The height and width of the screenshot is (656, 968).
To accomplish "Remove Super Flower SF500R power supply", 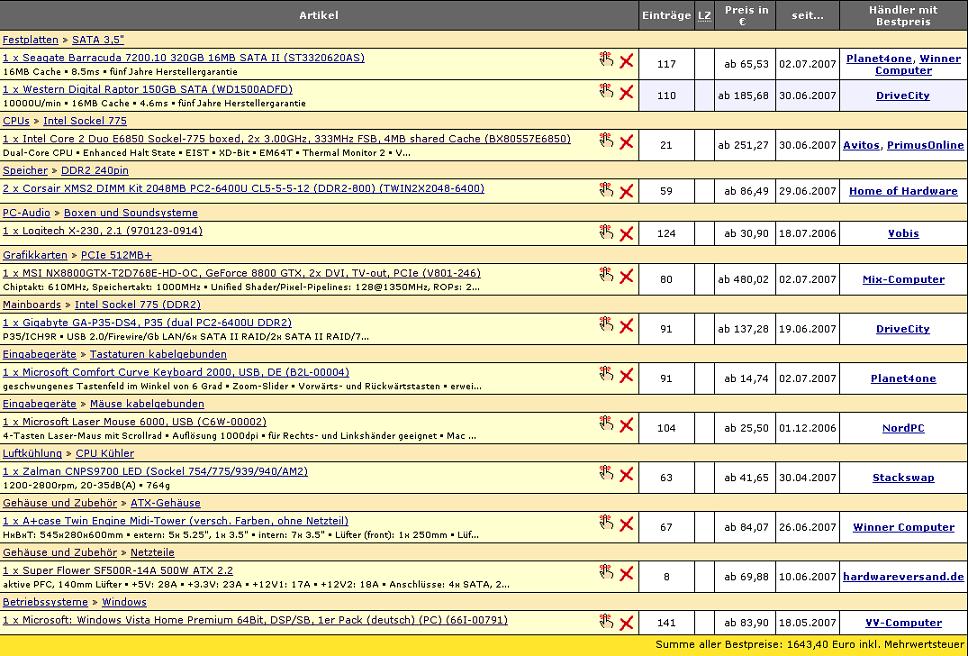I will pyautogui.click(x=626, y=574).
